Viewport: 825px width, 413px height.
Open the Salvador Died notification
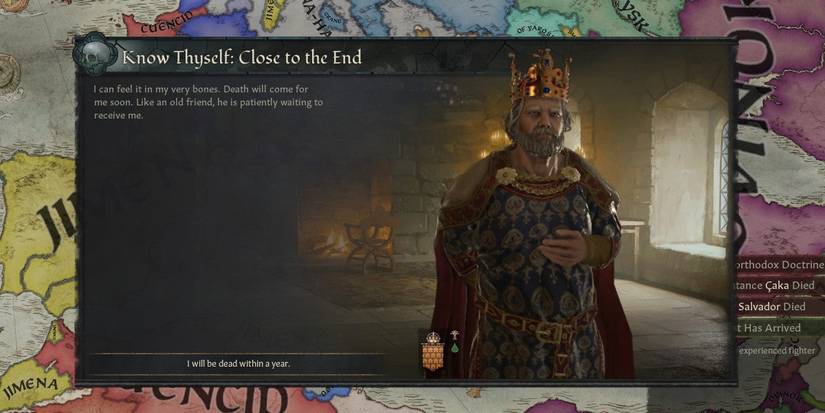780,307
